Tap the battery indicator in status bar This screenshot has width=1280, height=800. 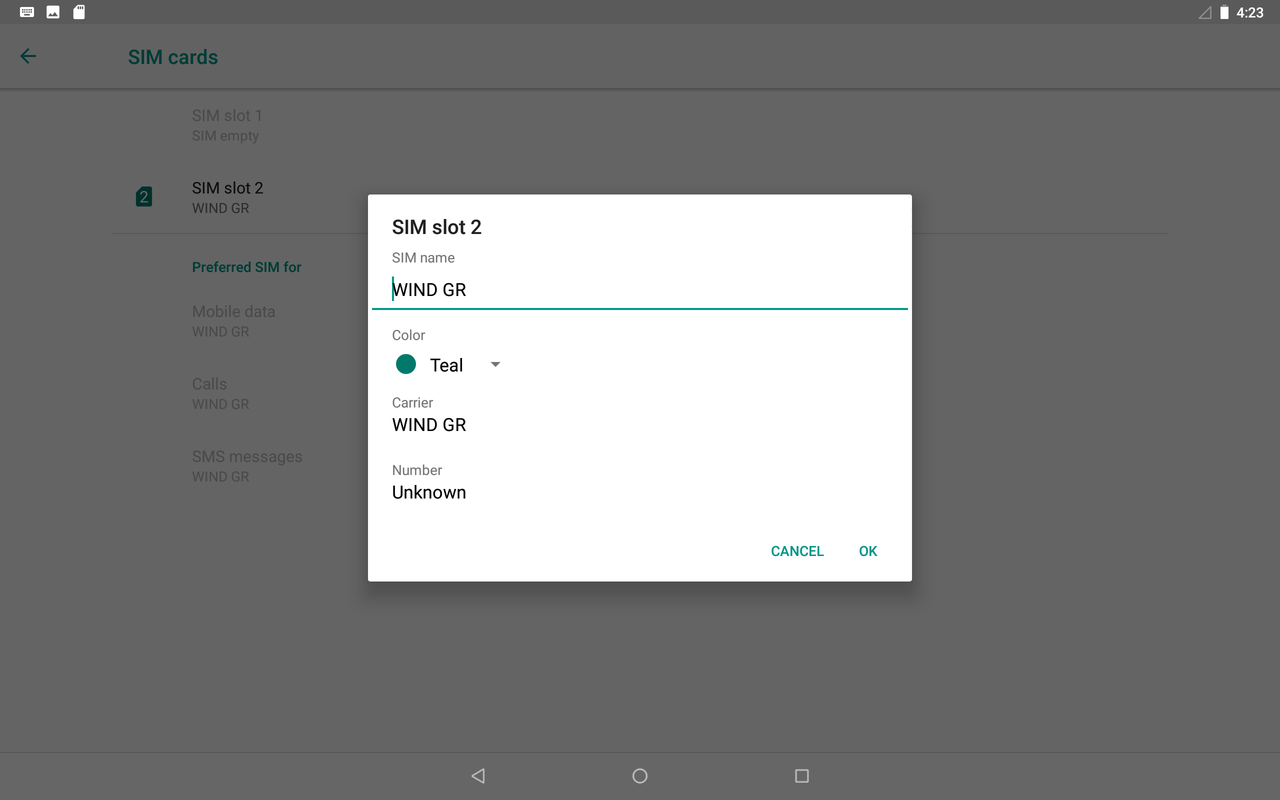[x=1224, y=12]
